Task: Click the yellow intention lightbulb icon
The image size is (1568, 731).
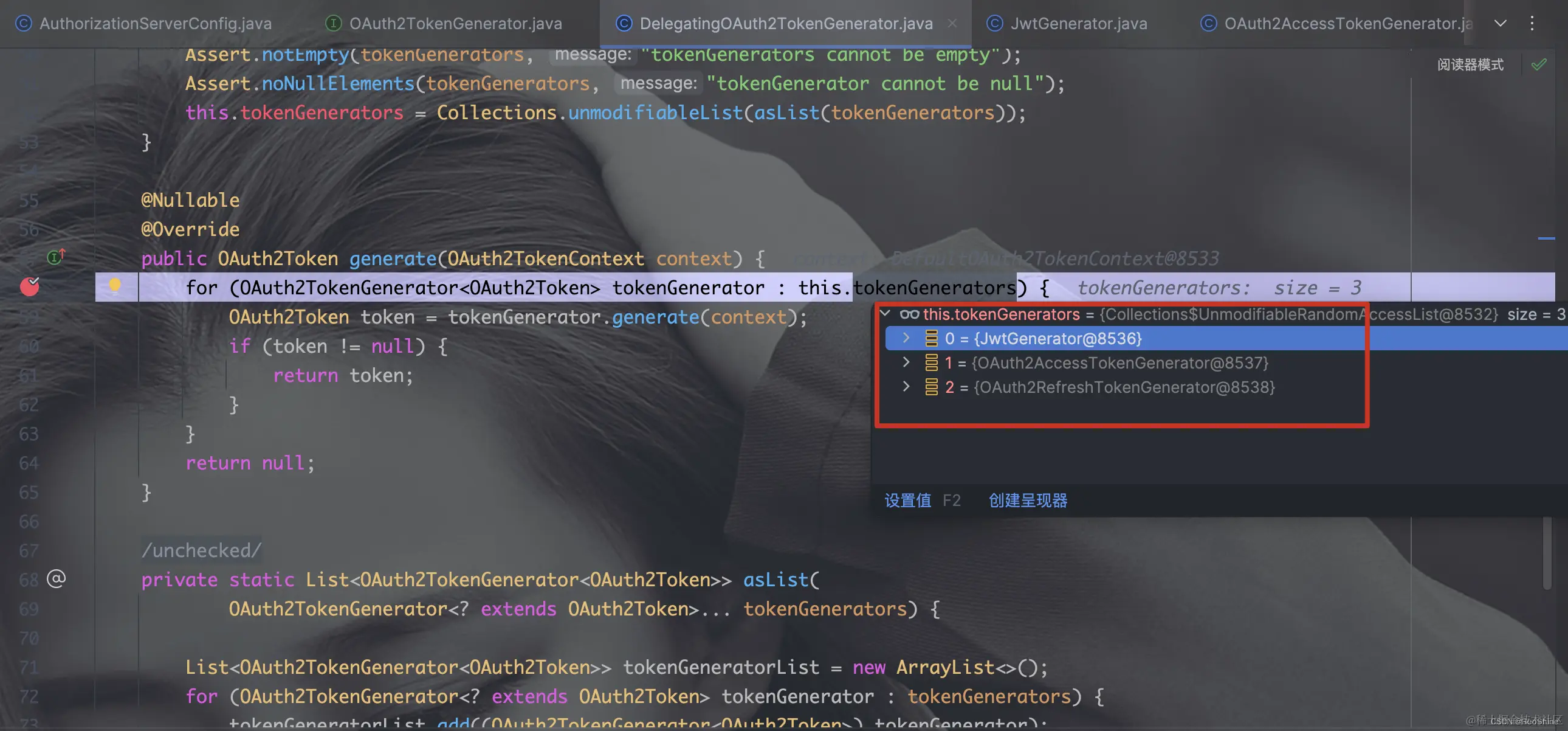Action: pos(114,286)
